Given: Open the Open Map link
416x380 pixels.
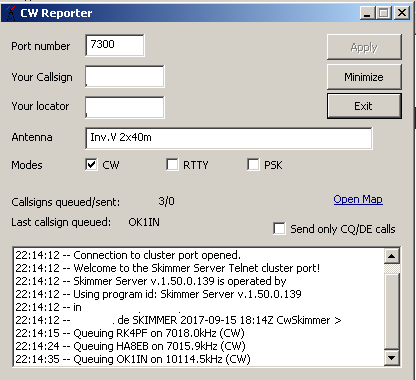Looking at the screenshot, I should pyautogui.click(x=358, y=199).
